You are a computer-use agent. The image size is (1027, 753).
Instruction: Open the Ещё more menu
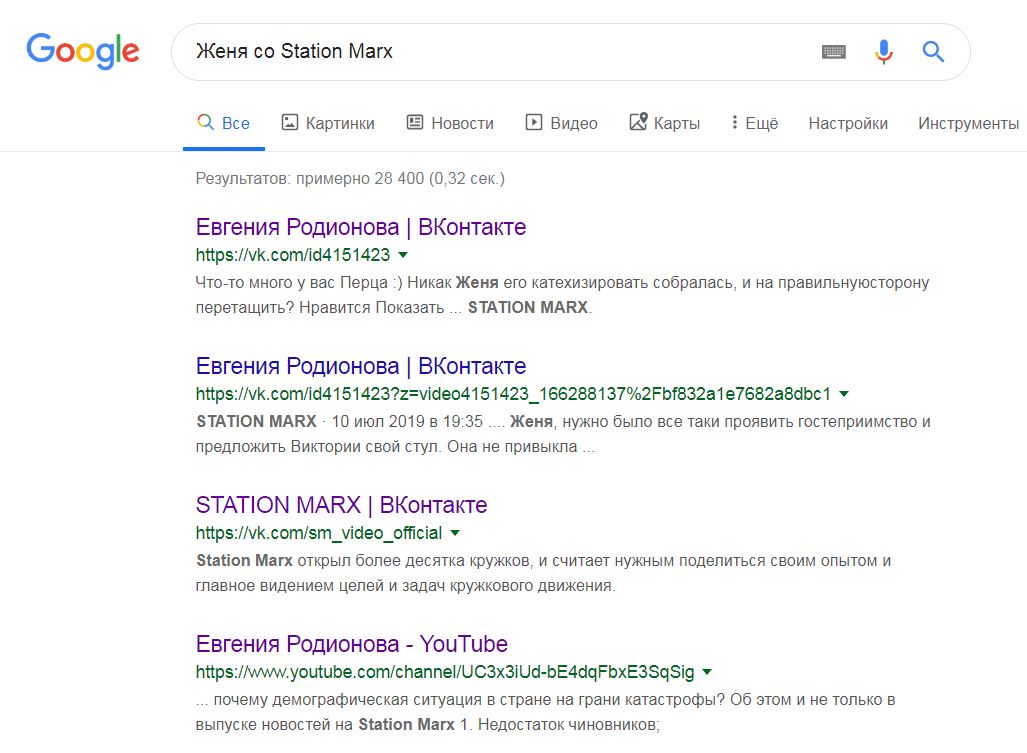754,123
